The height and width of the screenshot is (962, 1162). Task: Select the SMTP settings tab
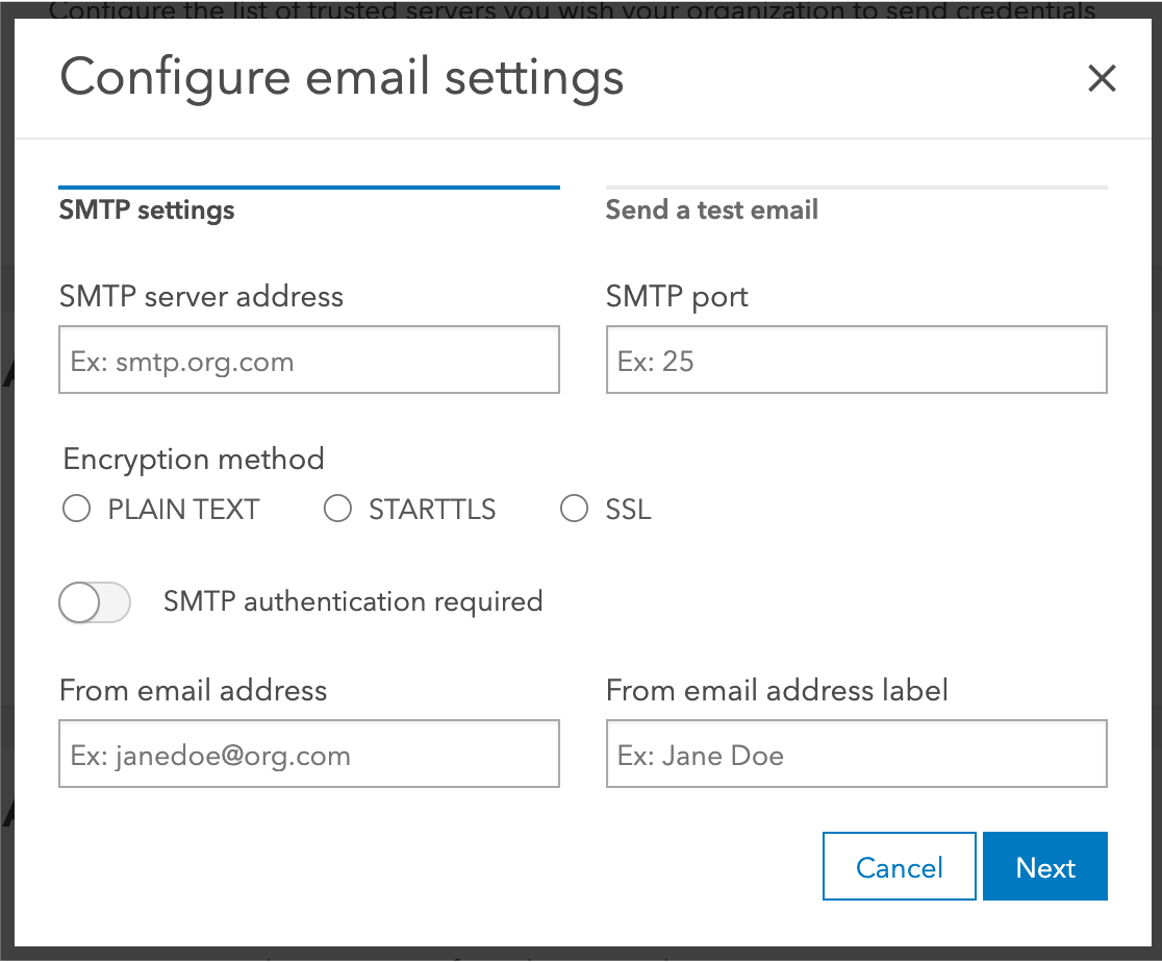coord(146,209)
